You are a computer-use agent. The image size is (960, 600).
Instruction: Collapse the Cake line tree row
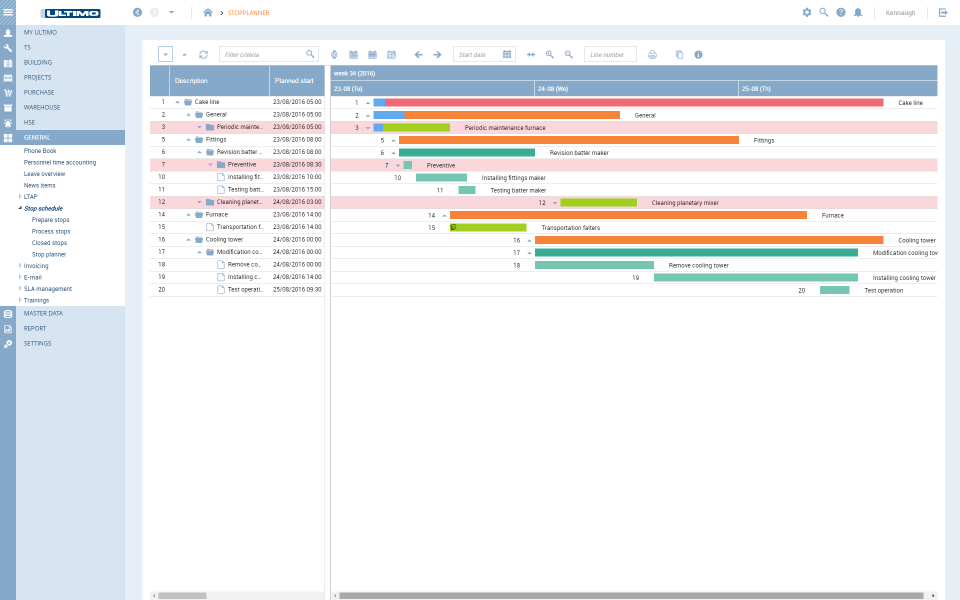(178, 102)
